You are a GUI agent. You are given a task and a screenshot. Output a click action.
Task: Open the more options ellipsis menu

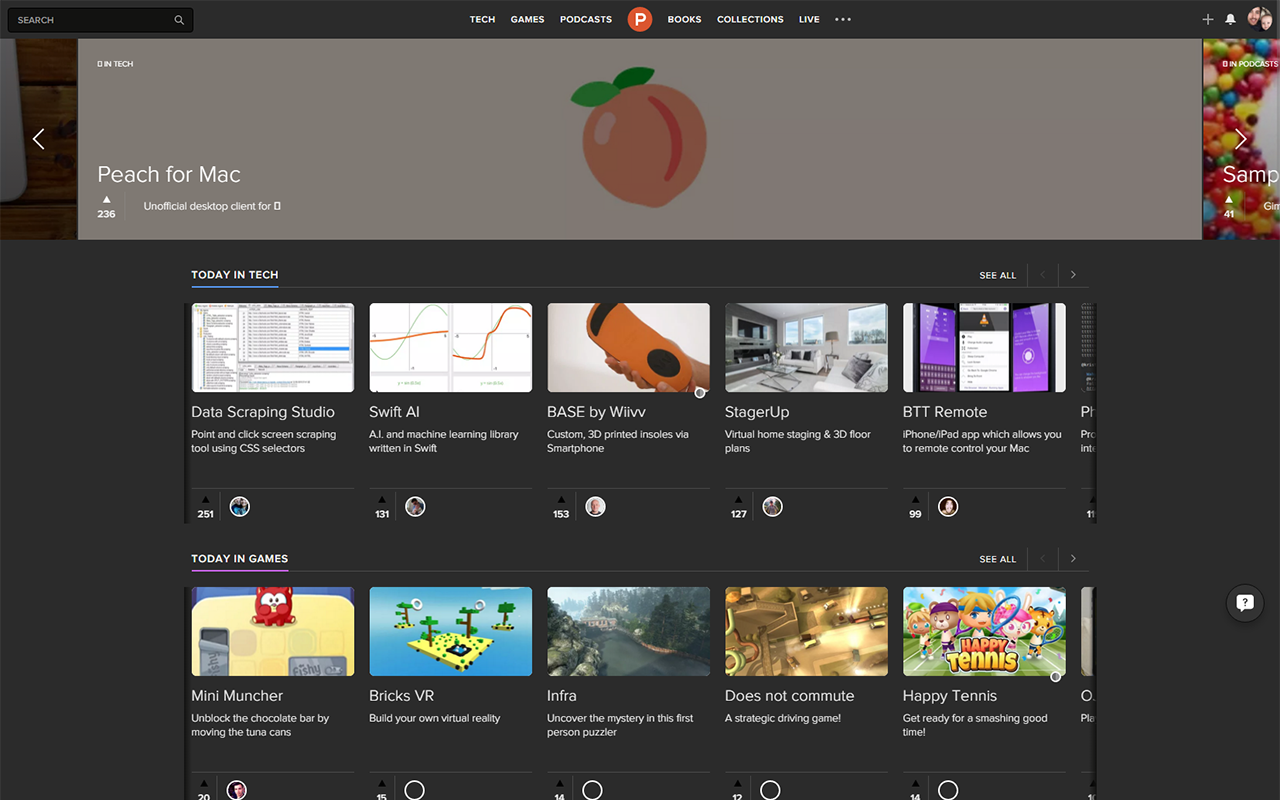tap(843, 19)
